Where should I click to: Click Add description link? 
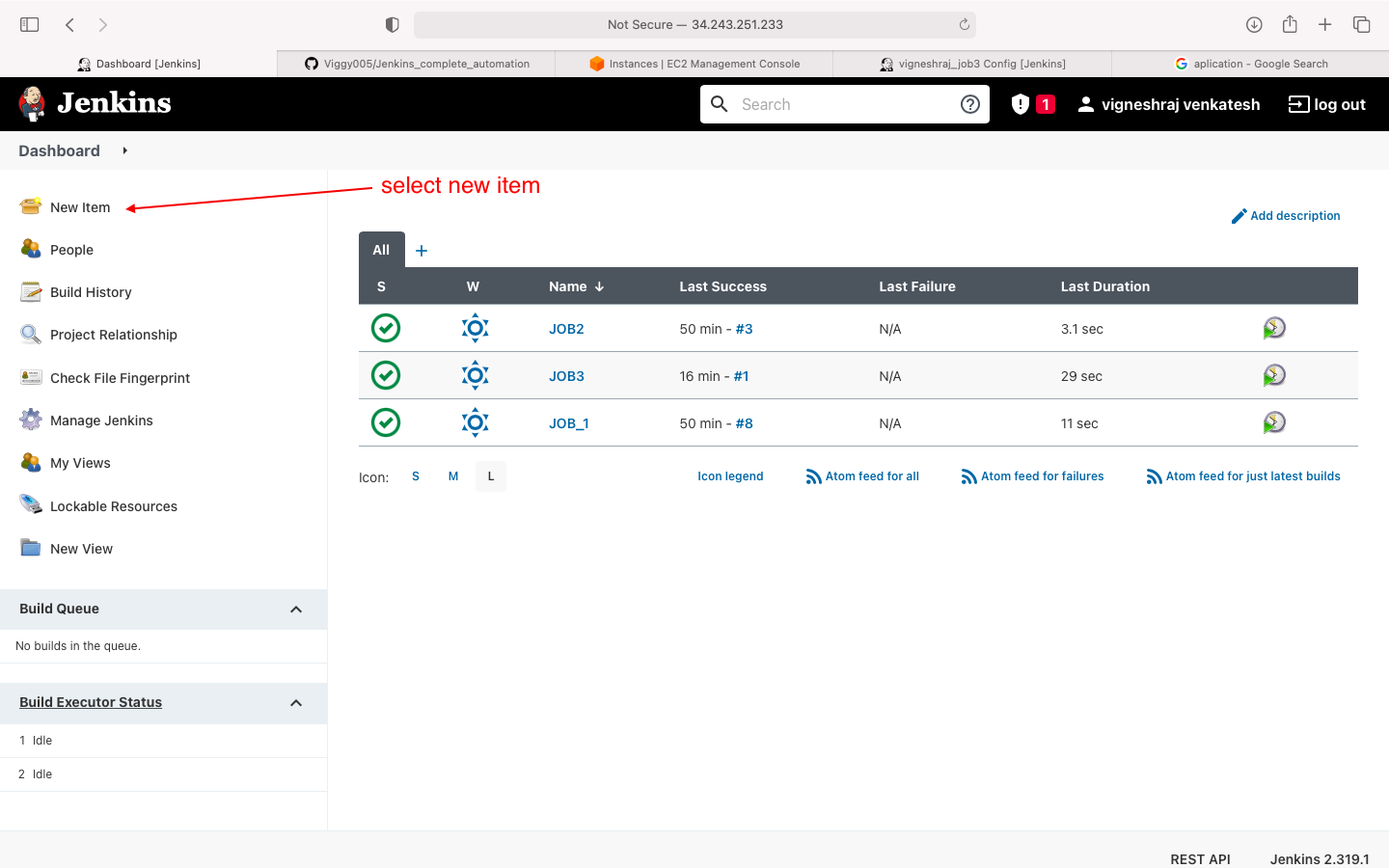1286,216
